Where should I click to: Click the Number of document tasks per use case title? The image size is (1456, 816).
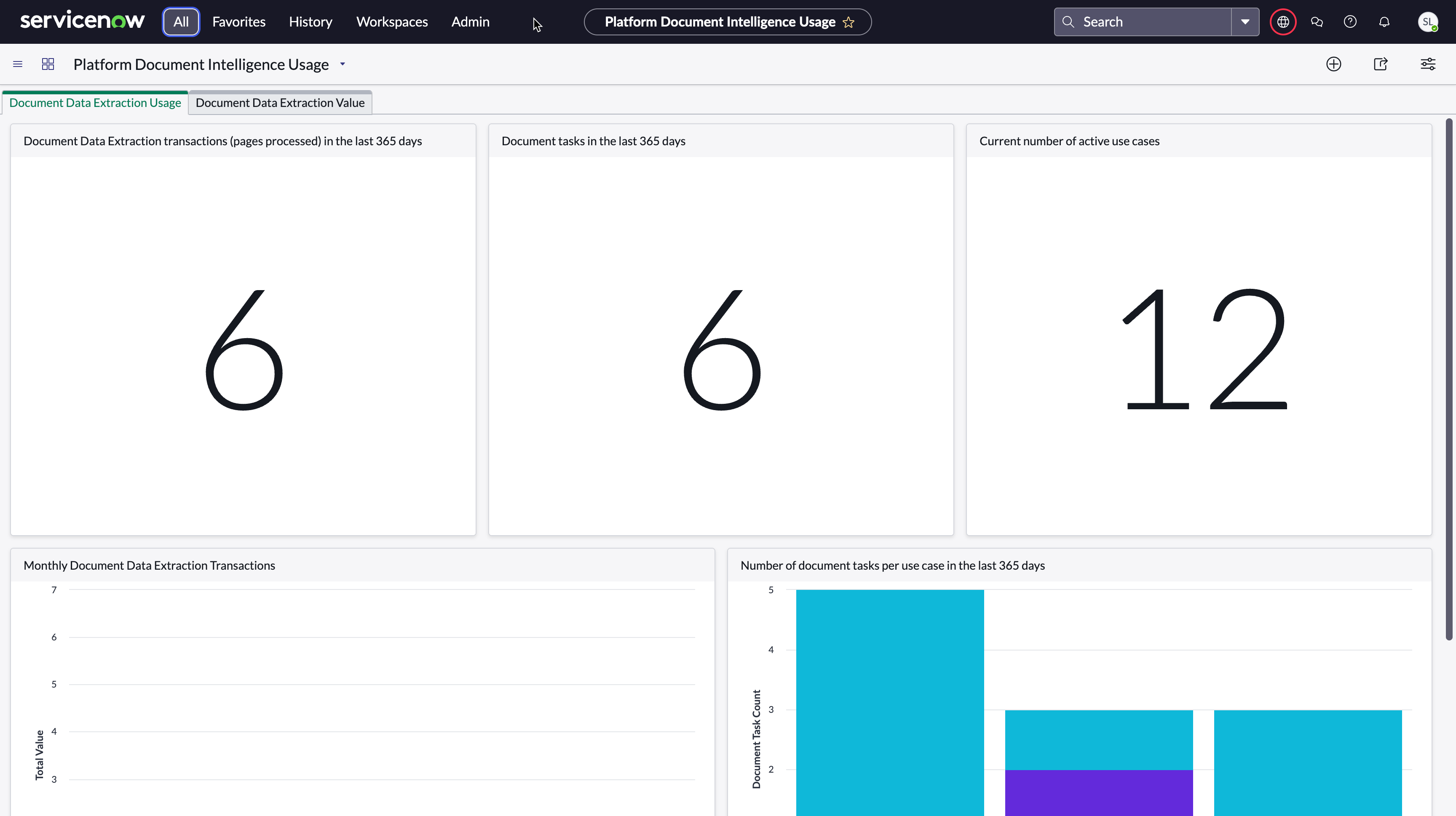coord(892,566)
